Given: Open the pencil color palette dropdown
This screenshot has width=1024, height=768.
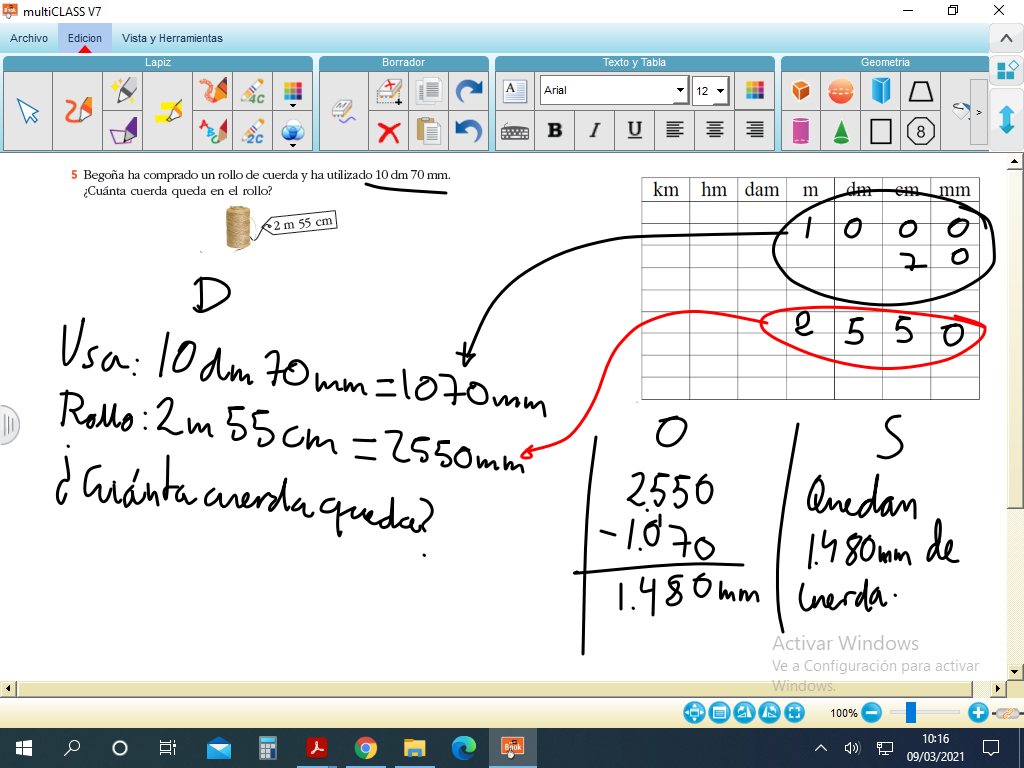Looking at the screenshot, I should [293, 91].
